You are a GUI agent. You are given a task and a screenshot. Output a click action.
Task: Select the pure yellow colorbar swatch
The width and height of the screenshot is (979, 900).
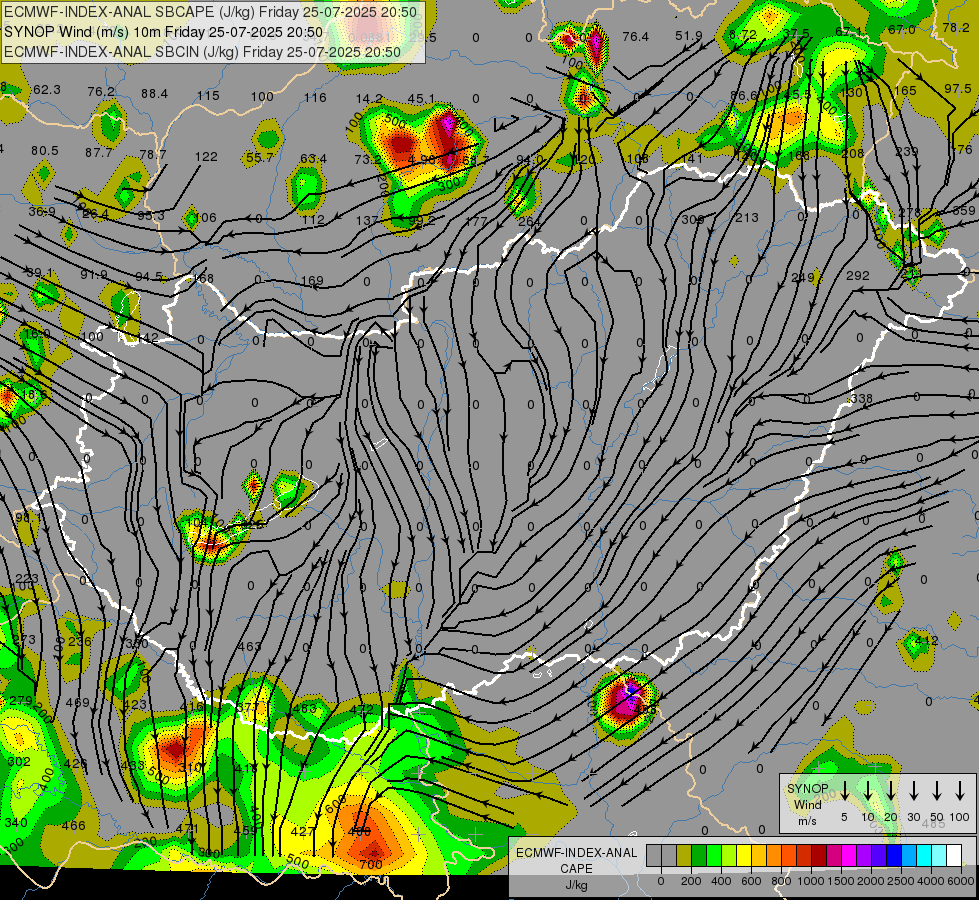(x=744, y=856)
